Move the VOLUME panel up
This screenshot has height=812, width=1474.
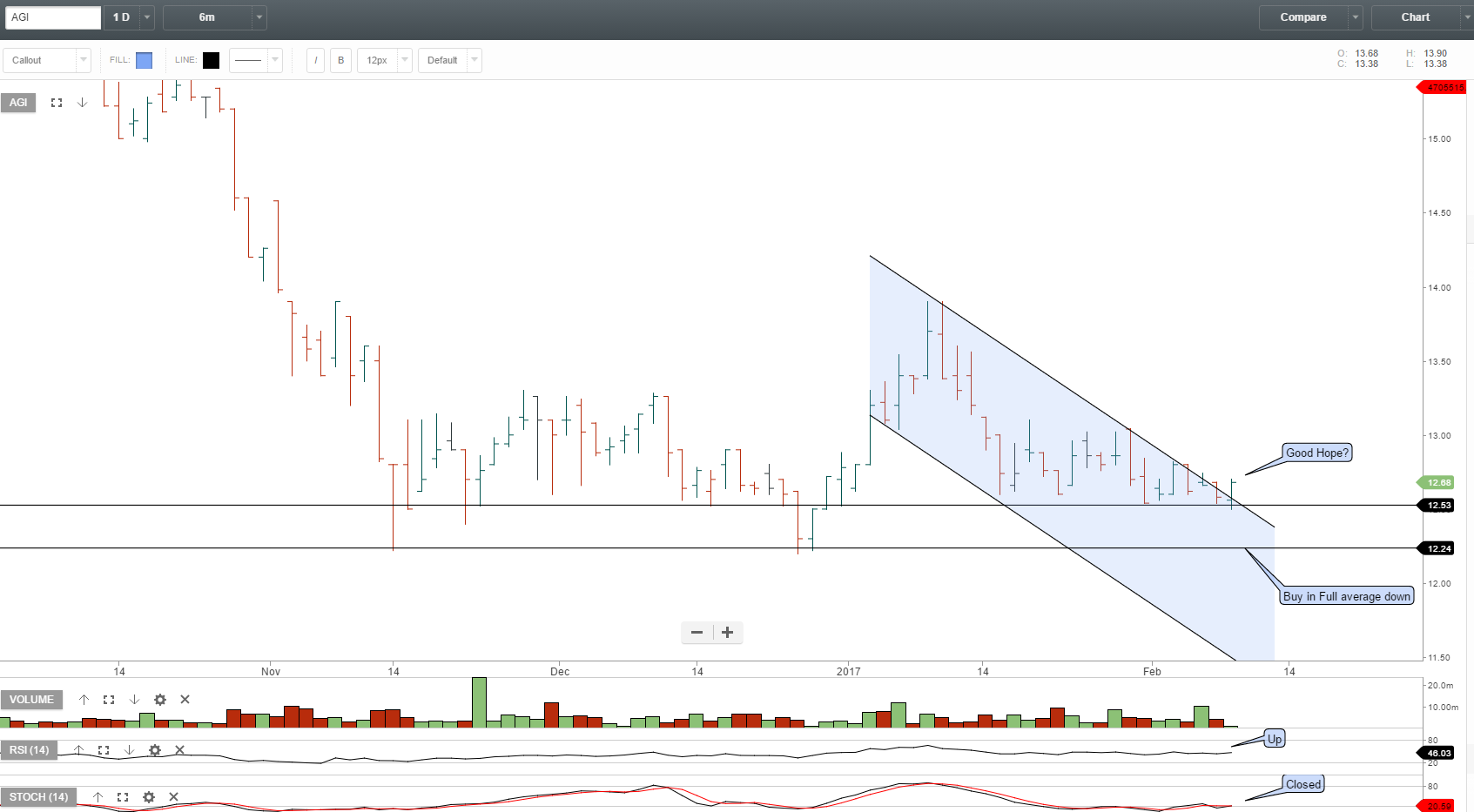[x=84, y=699]
